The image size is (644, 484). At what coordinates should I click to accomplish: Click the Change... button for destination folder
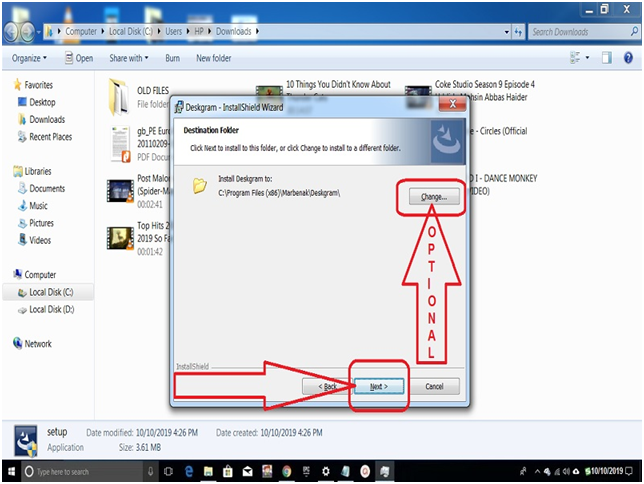(x=434, y=197)
